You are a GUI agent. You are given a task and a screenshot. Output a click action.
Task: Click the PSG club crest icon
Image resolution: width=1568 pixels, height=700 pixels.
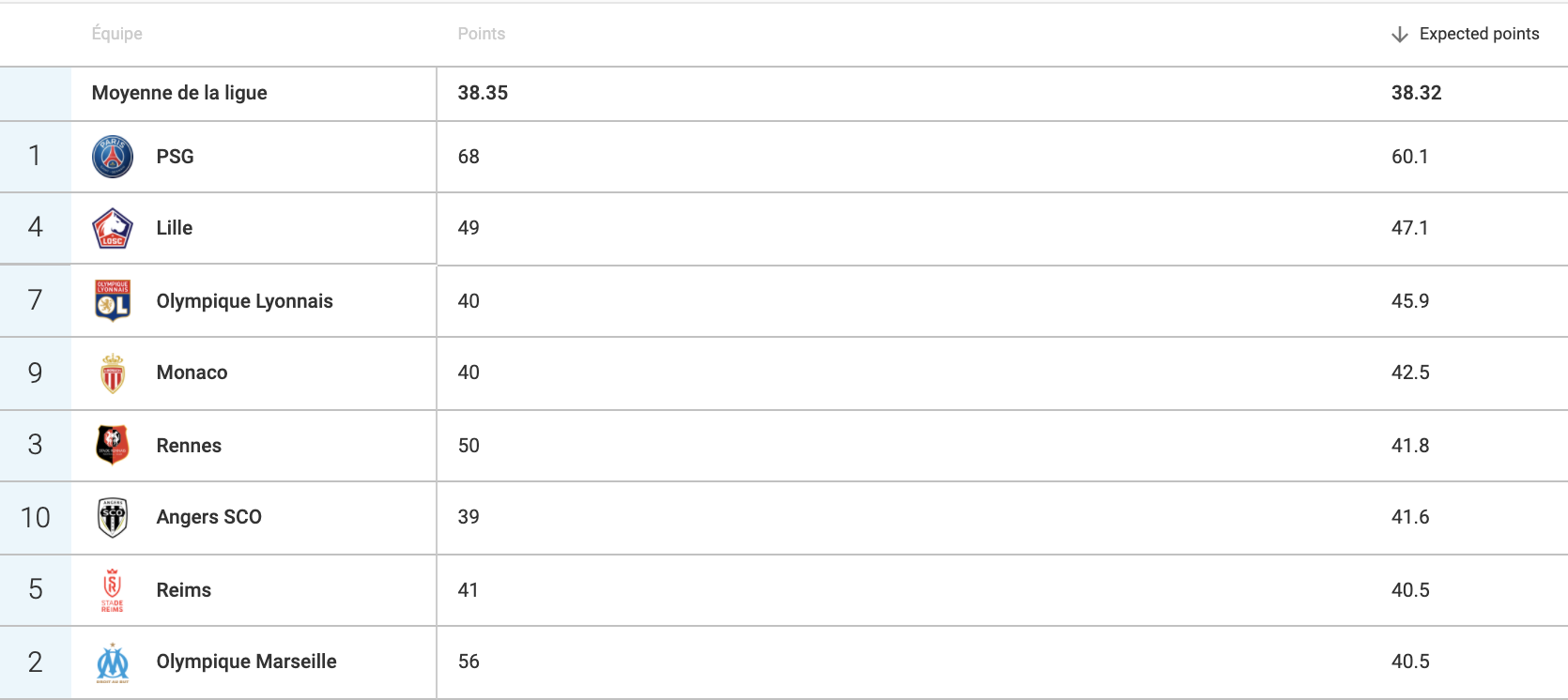(113, 157)
